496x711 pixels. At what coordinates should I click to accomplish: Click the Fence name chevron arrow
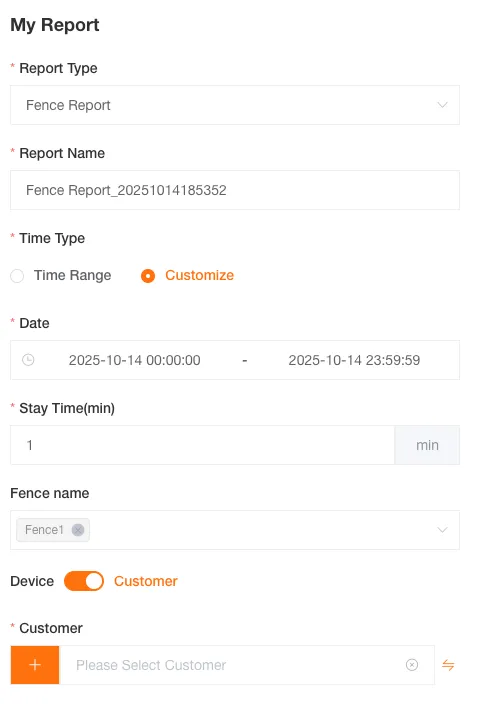(x=442, y=530)
